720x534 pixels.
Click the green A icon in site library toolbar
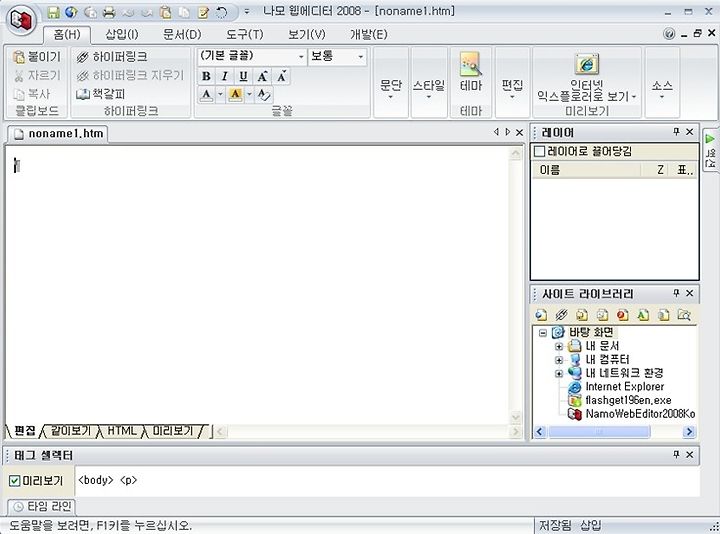(643, 315)
